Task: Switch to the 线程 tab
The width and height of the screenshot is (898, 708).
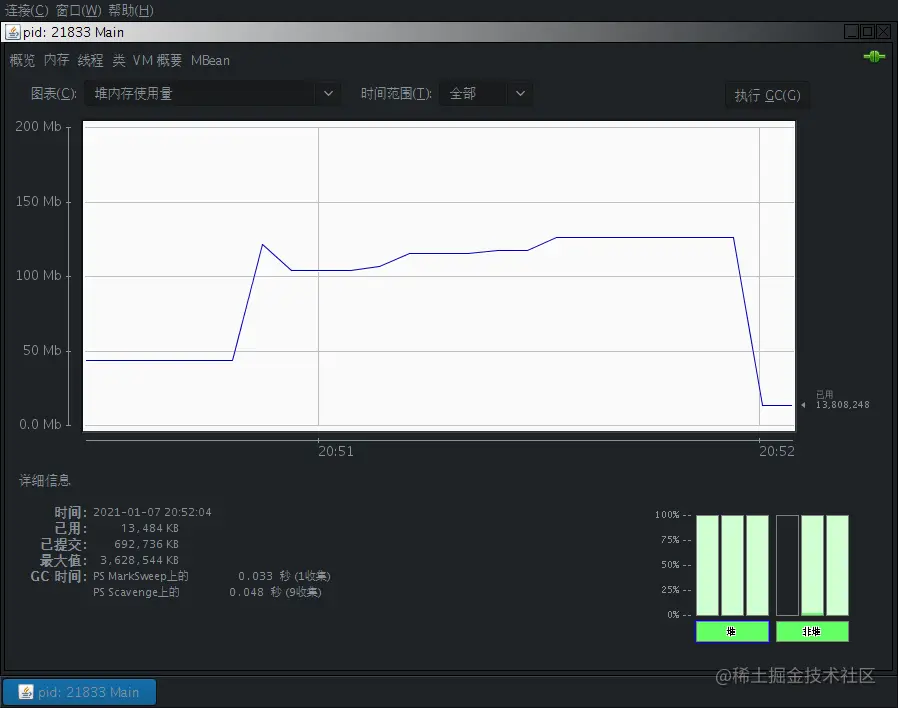Action: click(x=90, y=60)
